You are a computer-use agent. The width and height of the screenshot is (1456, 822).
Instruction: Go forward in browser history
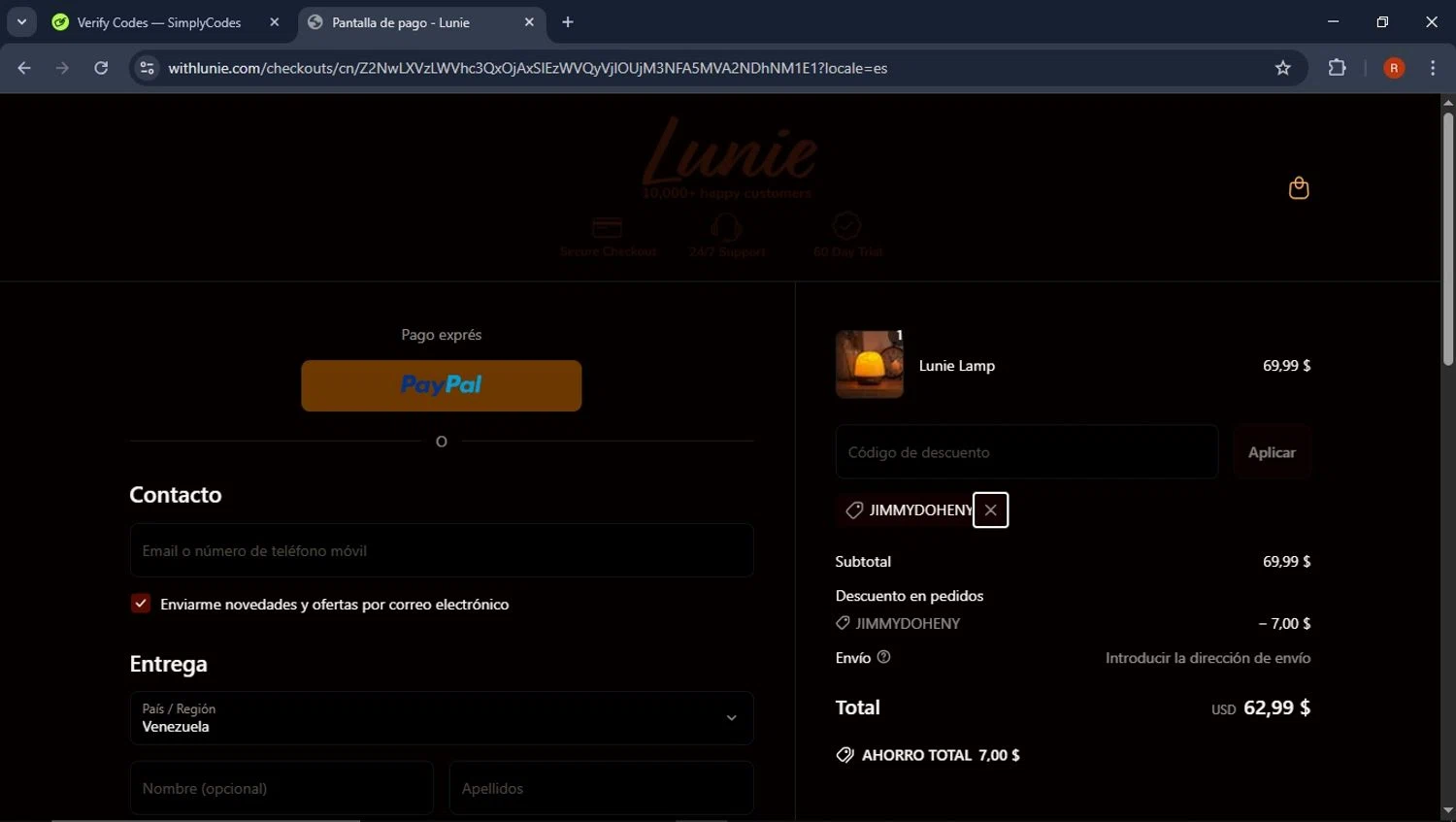coord(62,68)
